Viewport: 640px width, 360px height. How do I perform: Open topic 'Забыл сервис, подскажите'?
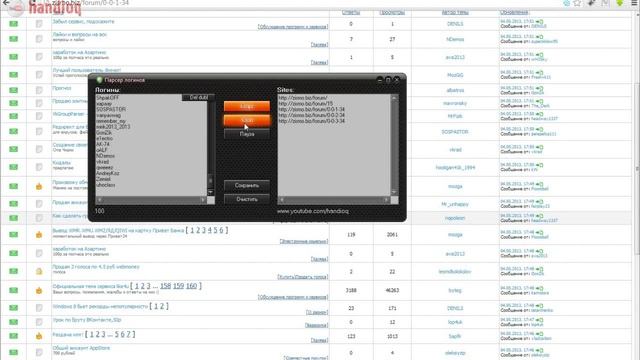pos(83,22)
